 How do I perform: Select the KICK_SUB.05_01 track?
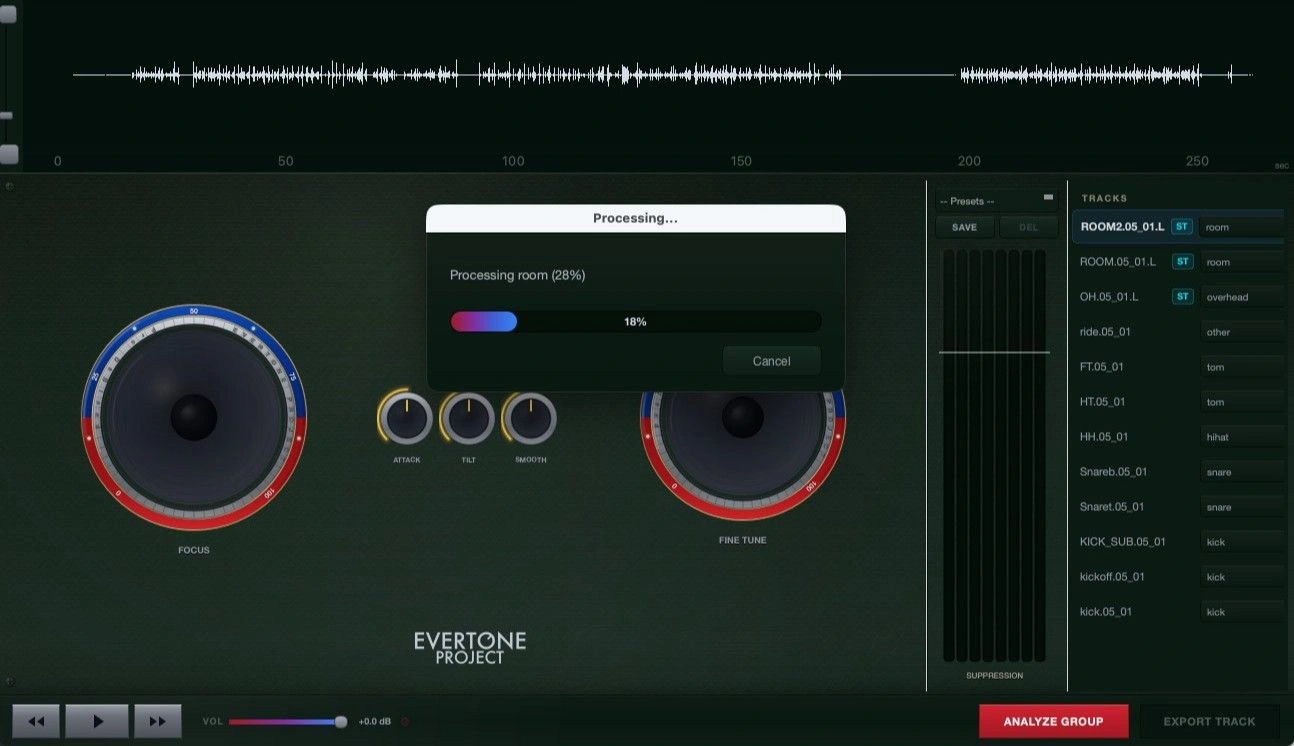click(1122, 542)
